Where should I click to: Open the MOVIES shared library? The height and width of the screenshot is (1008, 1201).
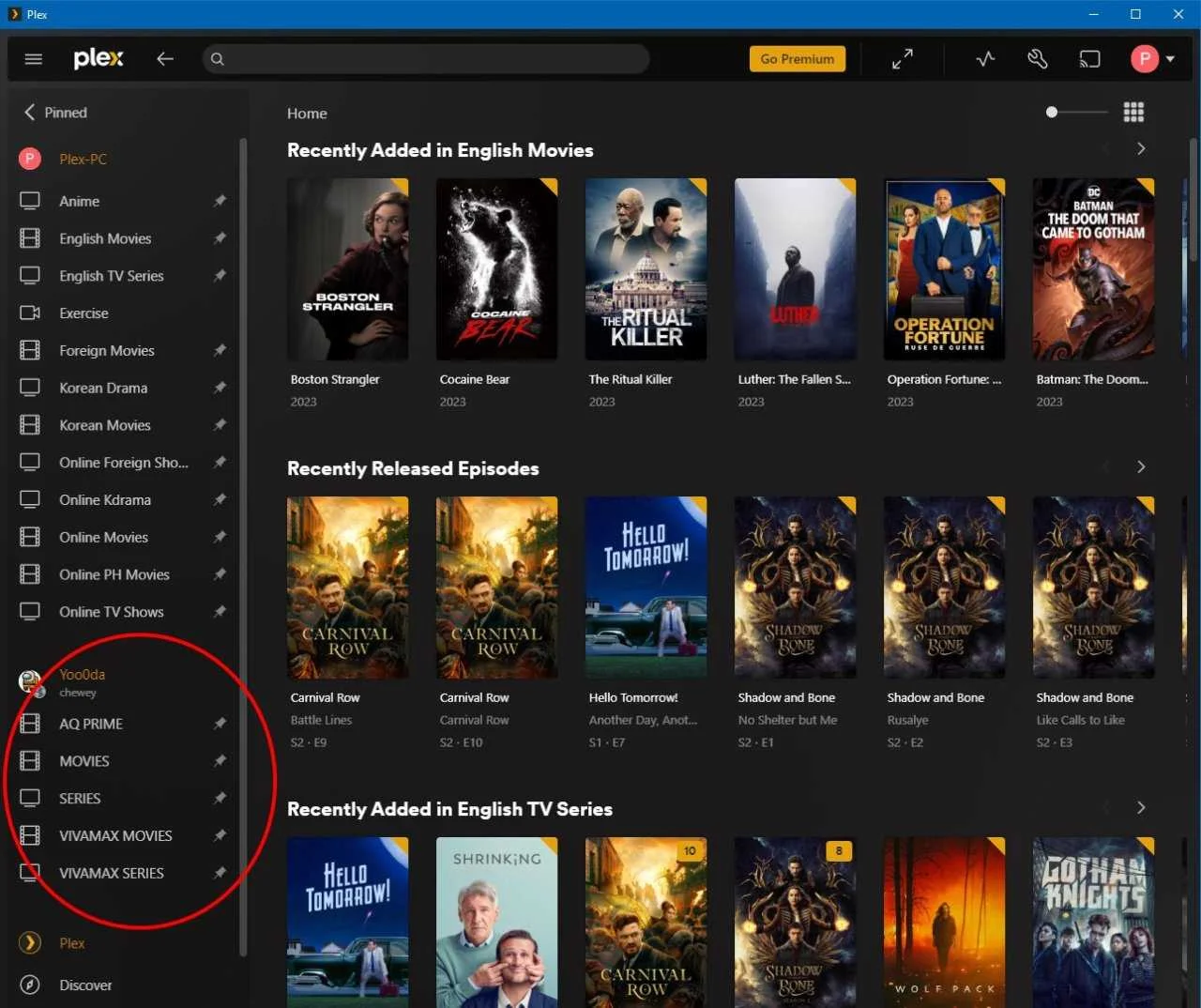point(84,761)
